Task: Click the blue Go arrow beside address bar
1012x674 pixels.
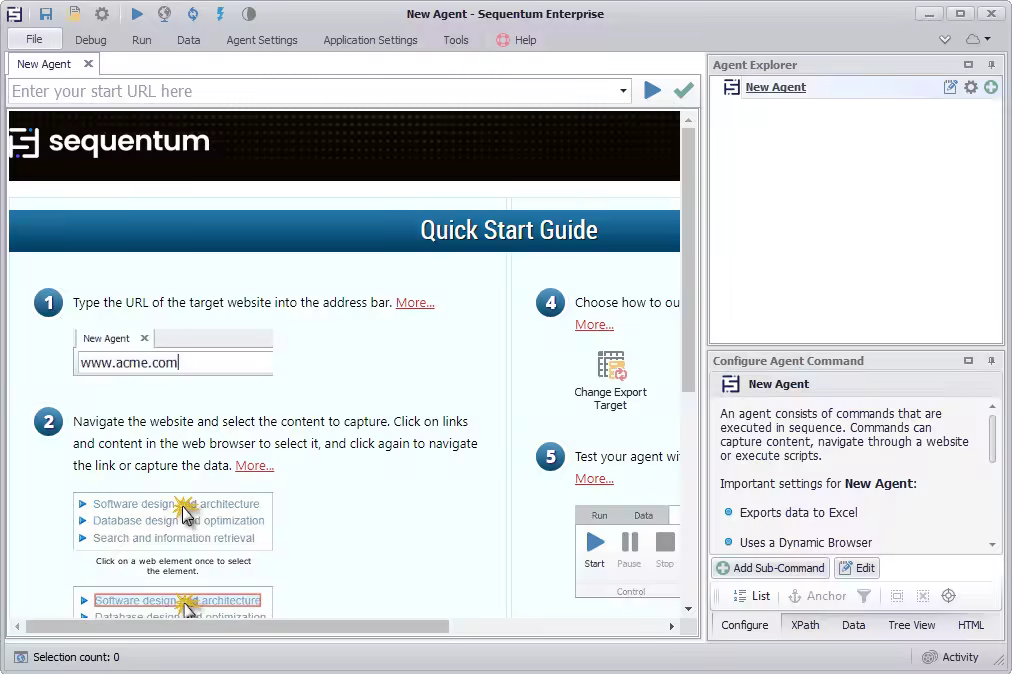Action: [653, 90]
